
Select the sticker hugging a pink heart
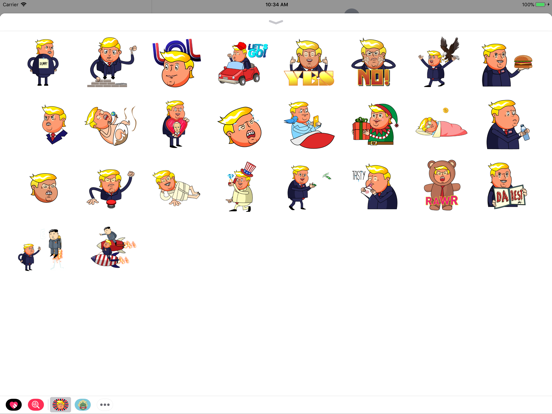175,124
